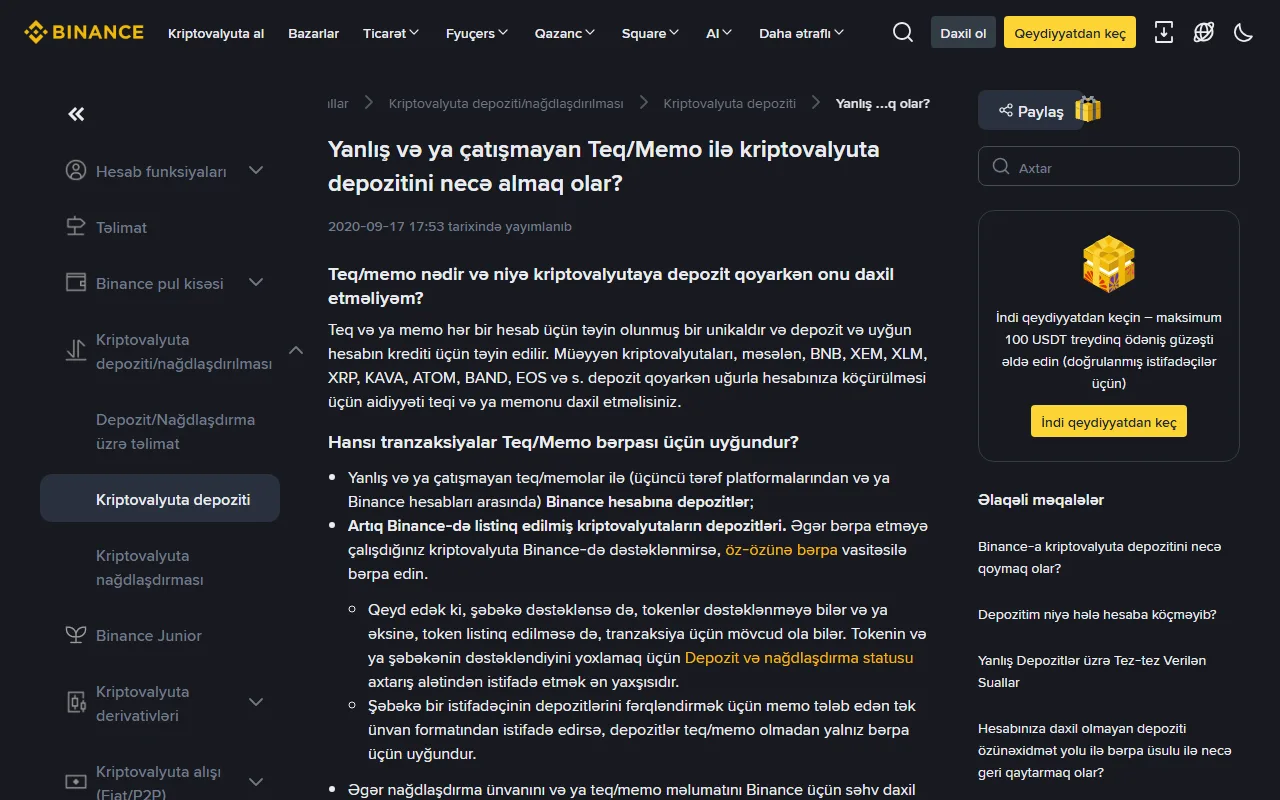The width and height of the screenshot is (1280, 800).
Task: Open the Daha ətraflı dropdown menu
Action: click(x=801, y=33)
